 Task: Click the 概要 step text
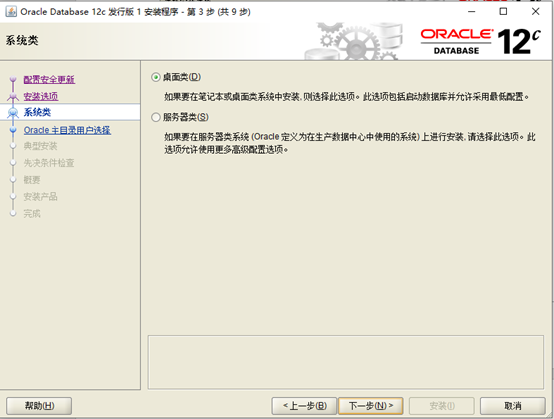click(32, 180)
